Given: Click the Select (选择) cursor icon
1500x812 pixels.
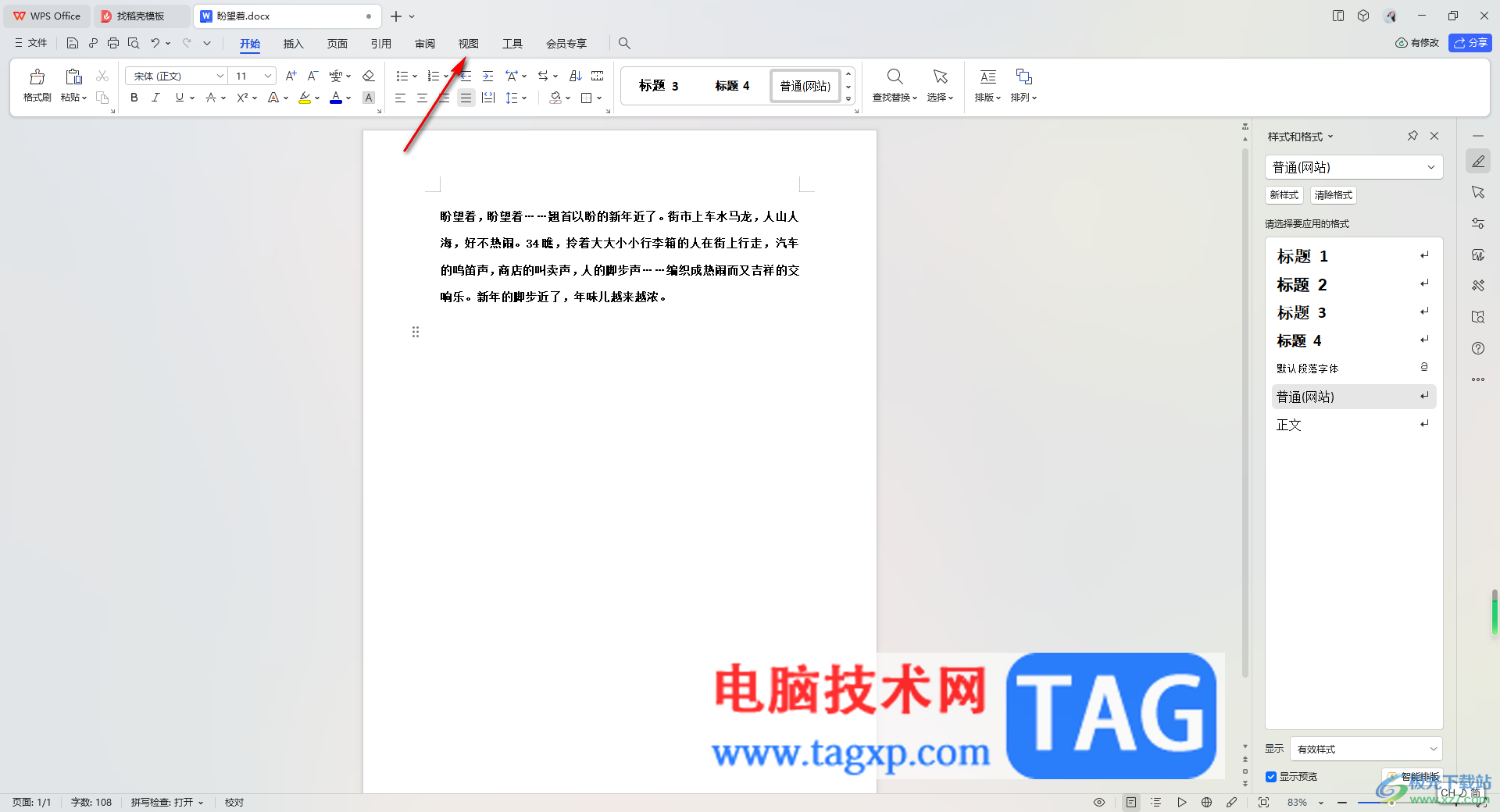Looking at the screenshot, I should [940, 77].
